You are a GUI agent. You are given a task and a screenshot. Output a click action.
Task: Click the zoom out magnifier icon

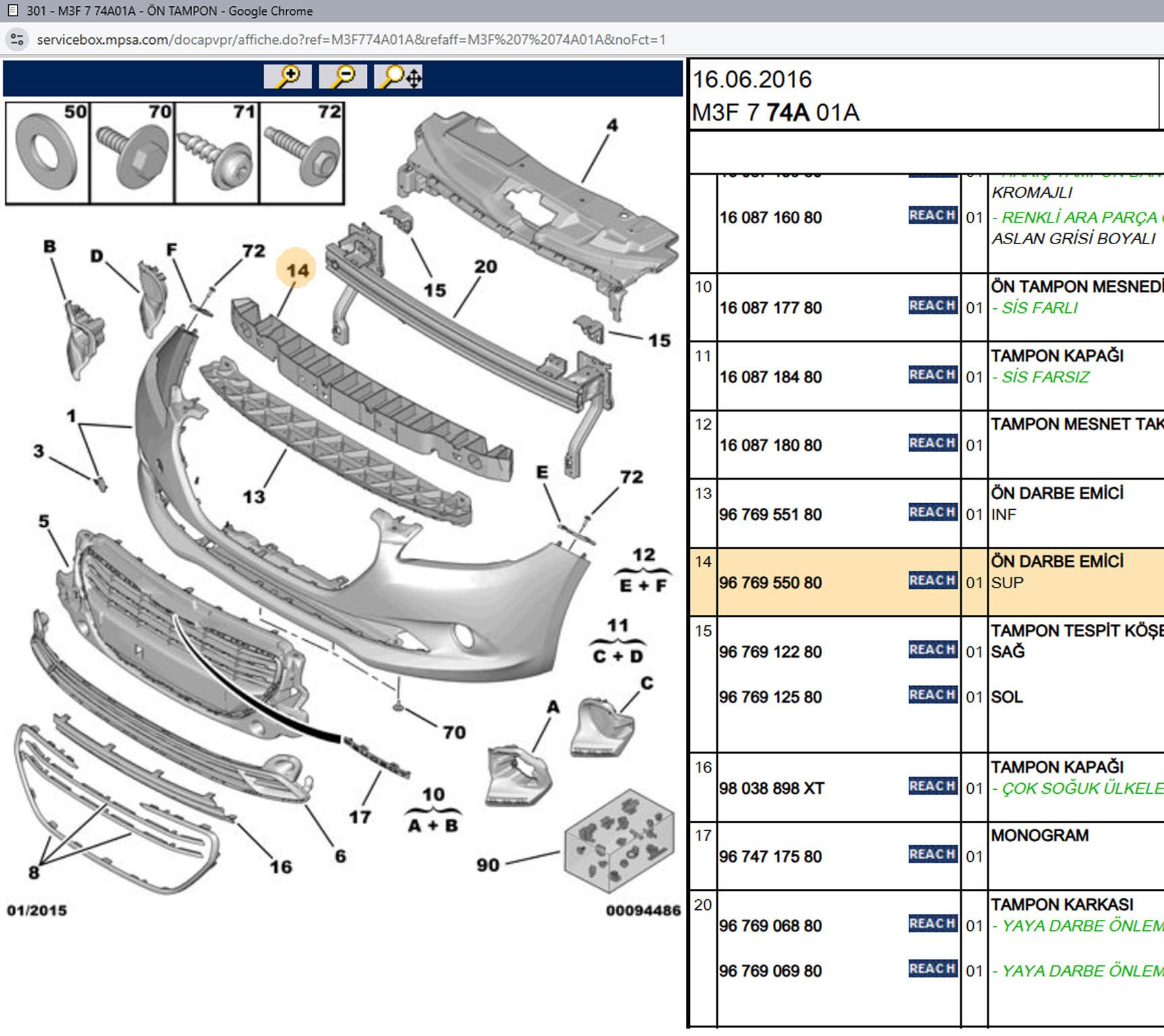343,76
